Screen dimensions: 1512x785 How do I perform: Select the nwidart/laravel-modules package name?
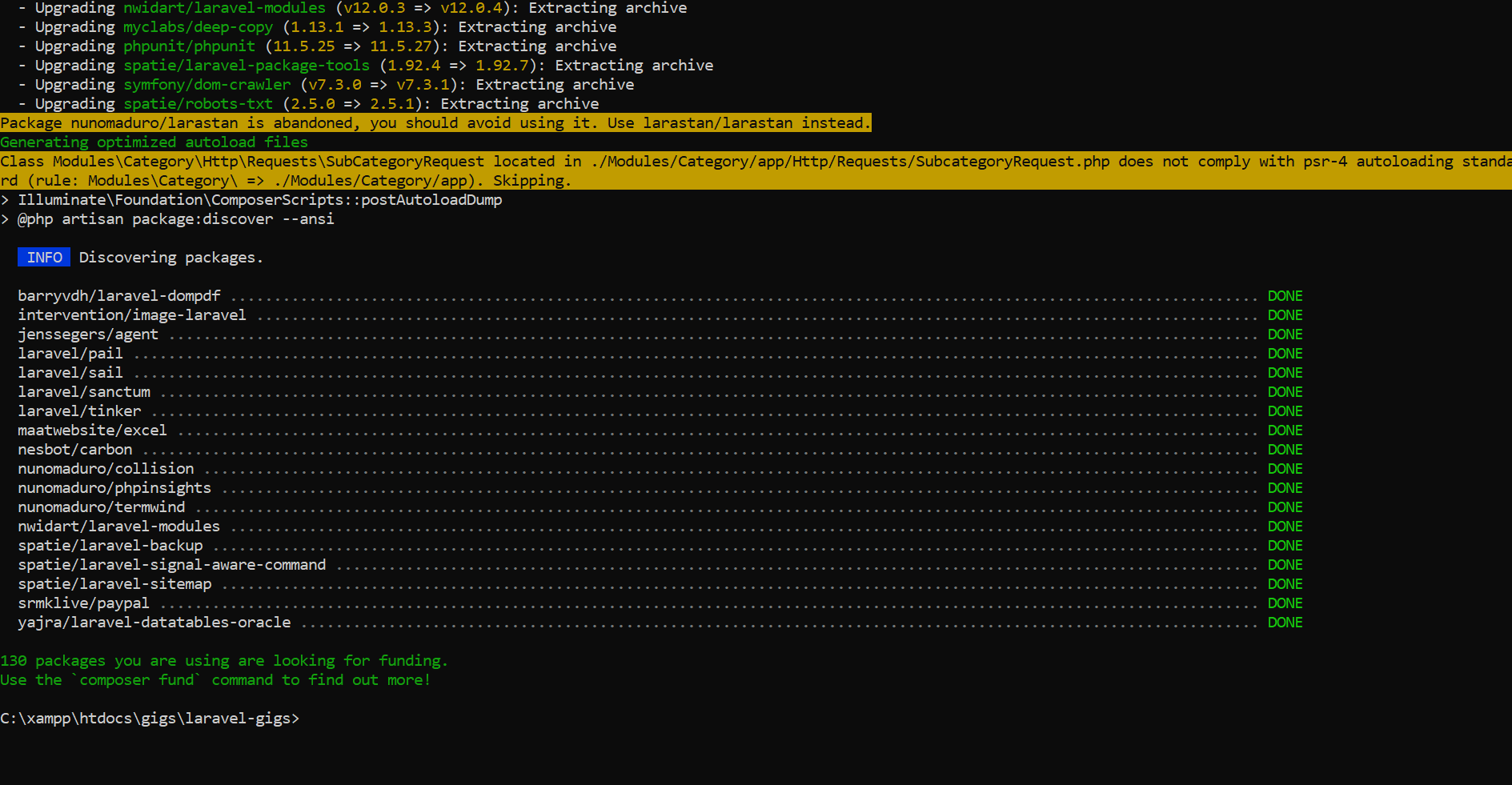[223, 8]
